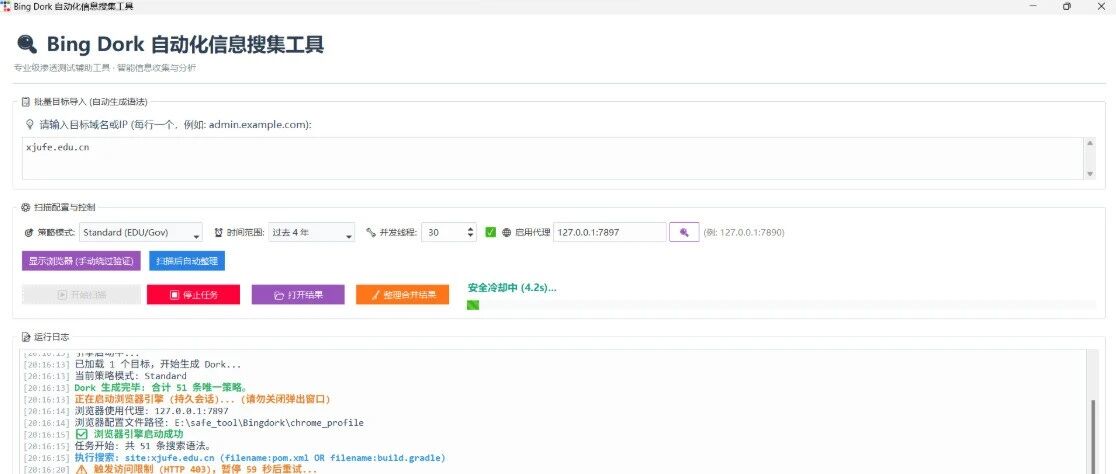Click the globe icon beside 启用代理

507,232
